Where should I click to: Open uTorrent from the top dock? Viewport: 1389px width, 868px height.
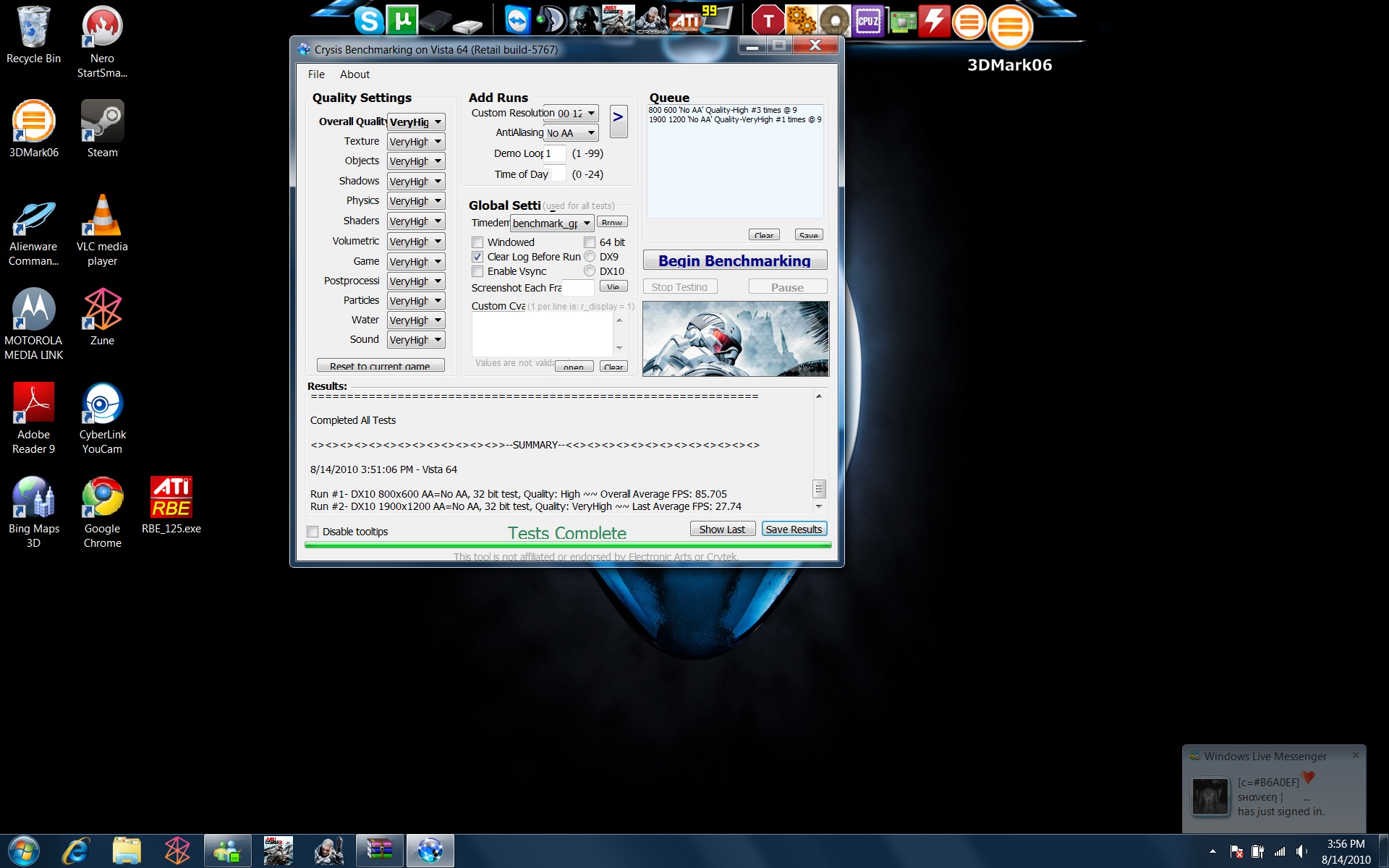tap(402, 20)
